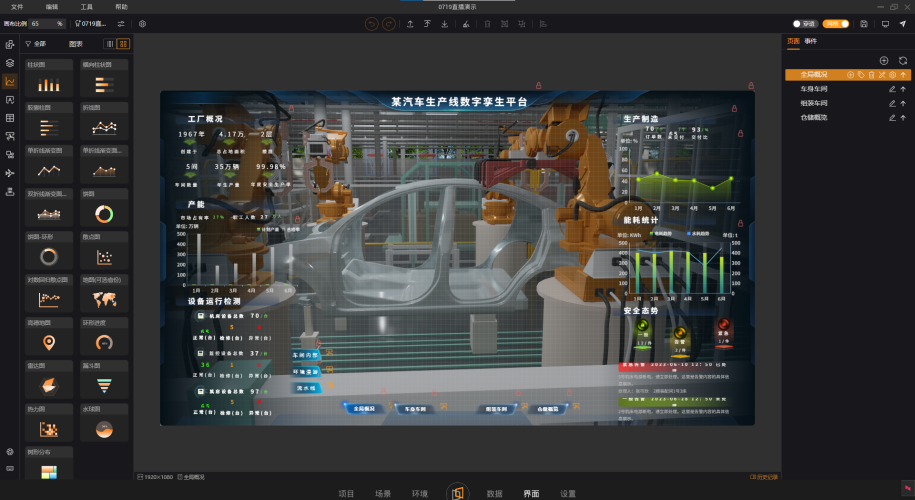Viewport: 915px width, 500px height.
Task: Click the bring-to-top layer icon
Action: coord(427,24)
